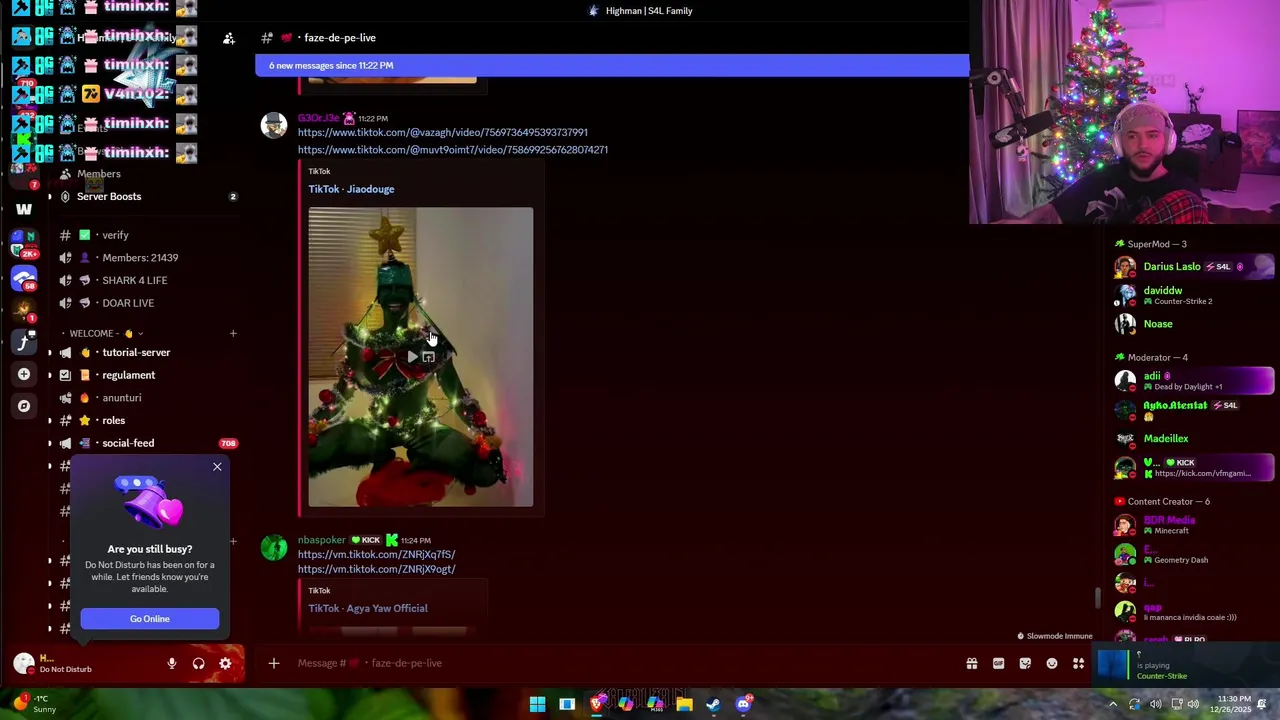Open the 'W' server icon in server list
Image resolution: width=1280 pixels, height=720 pixels.
pyautogui.click(x=24, y=210)
